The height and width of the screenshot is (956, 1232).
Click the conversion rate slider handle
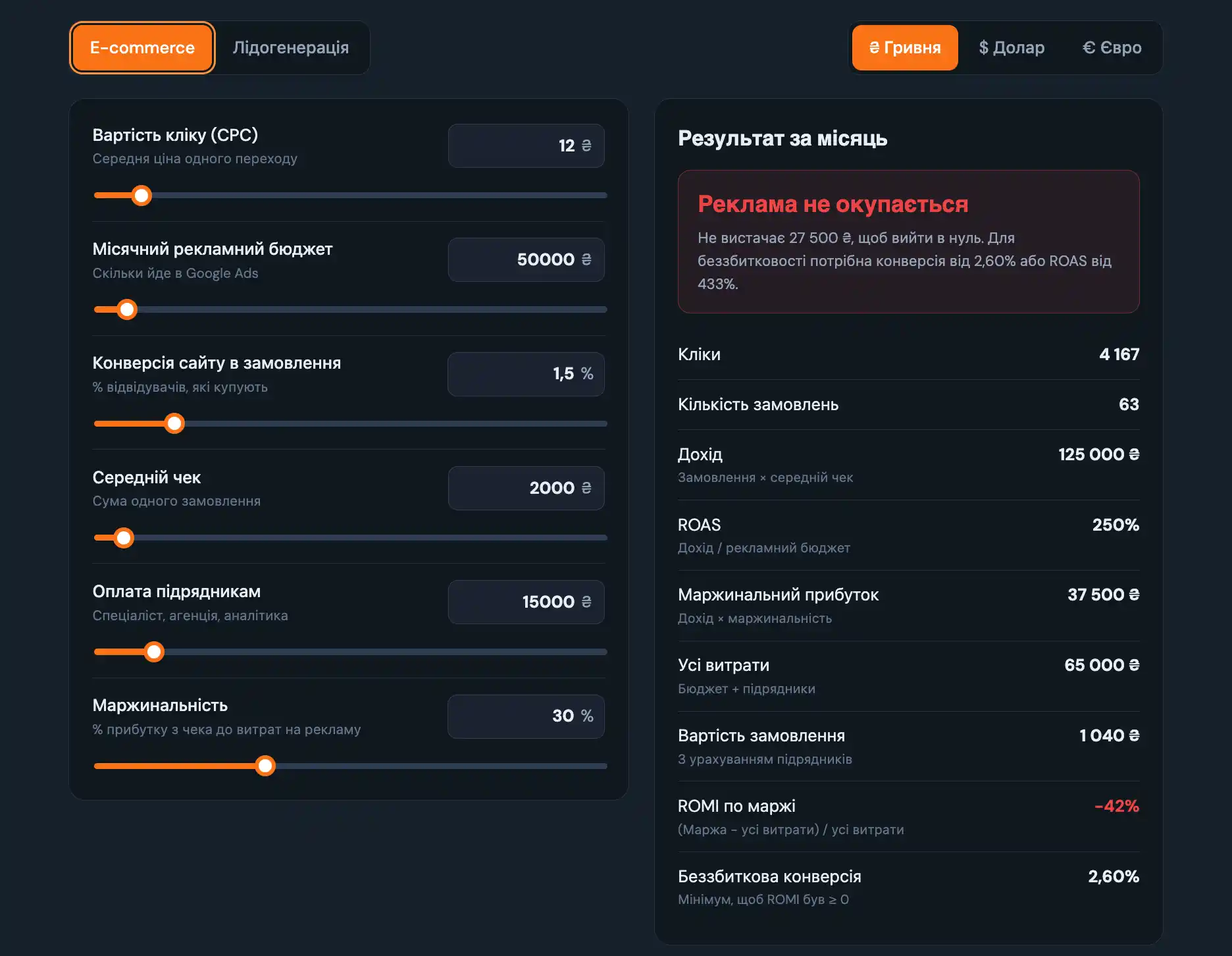point(174,423)
